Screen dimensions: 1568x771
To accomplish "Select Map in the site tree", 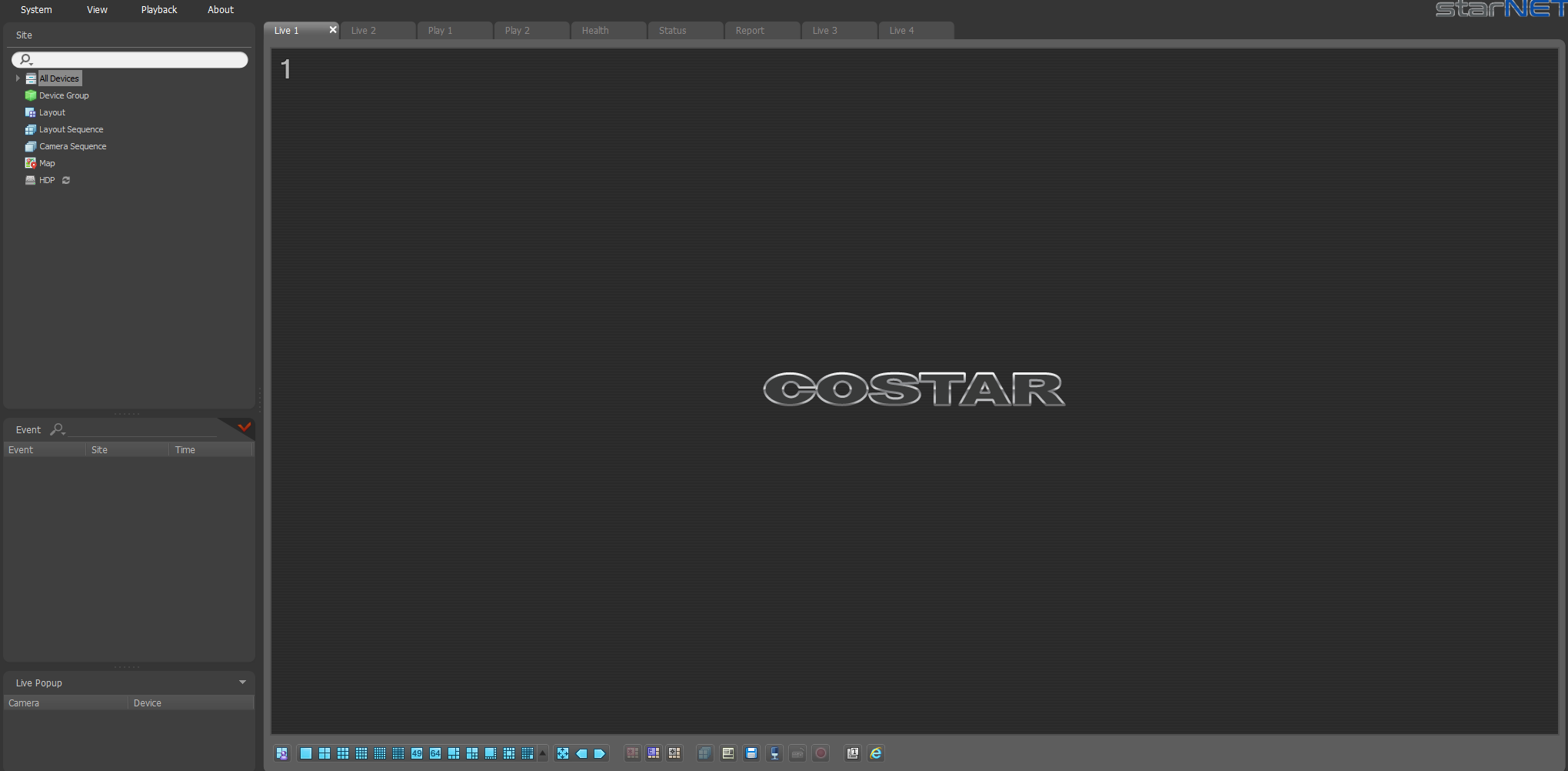I will 47,163.
